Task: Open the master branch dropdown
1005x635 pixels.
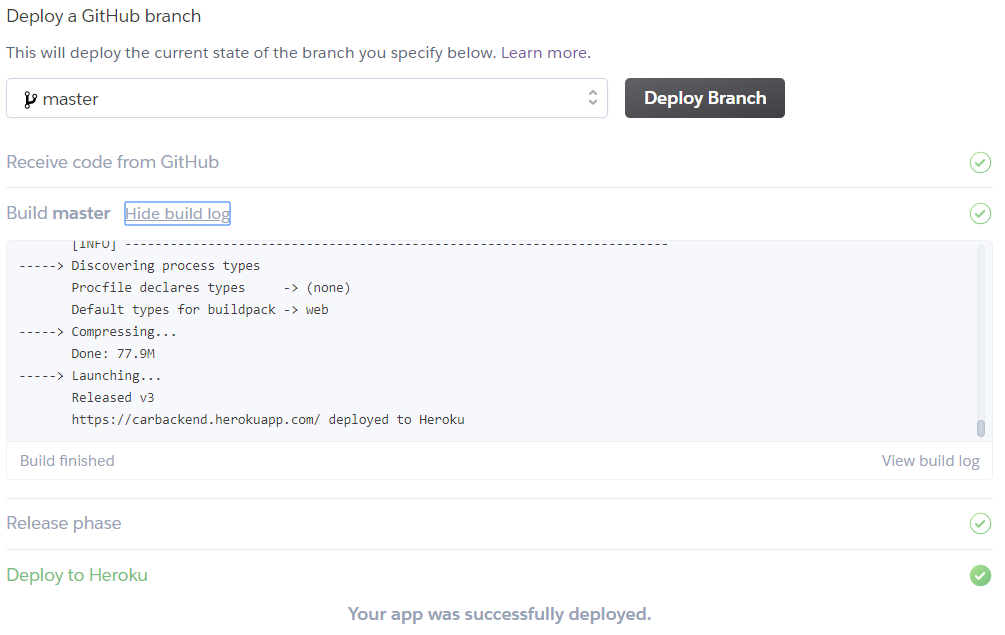Action: coord(307,98)
